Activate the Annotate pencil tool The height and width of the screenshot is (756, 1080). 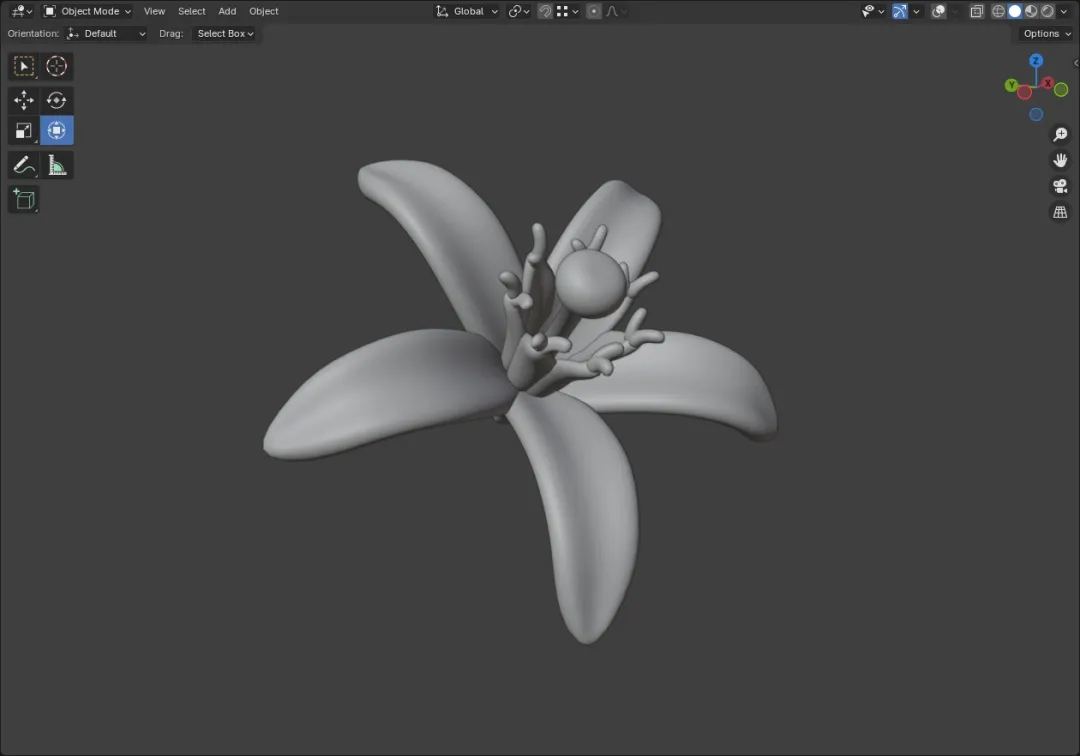24,165
